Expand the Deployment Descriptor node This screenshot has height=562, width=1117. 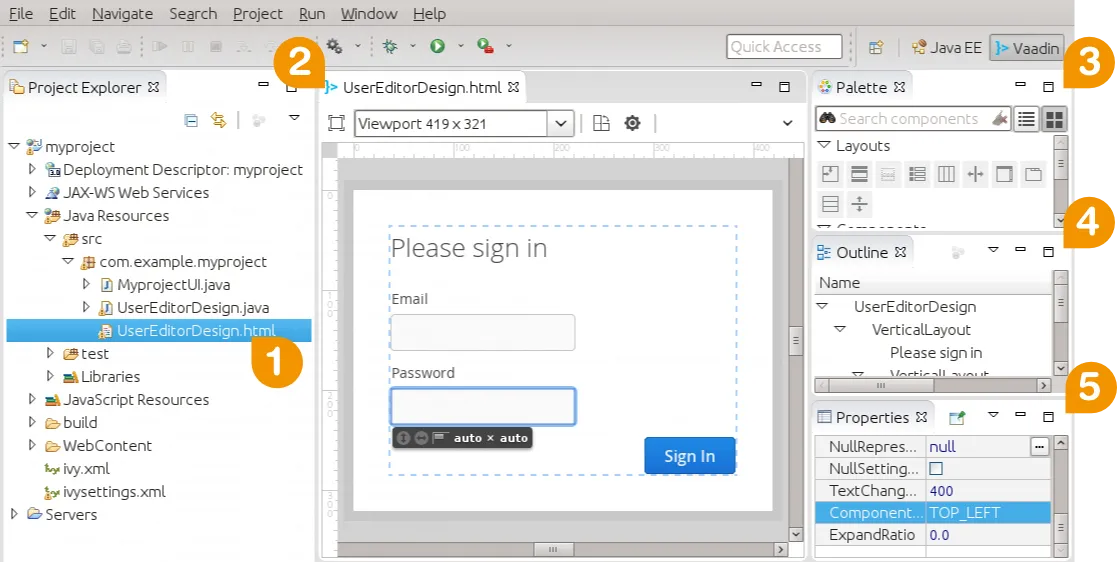(31, 170)
